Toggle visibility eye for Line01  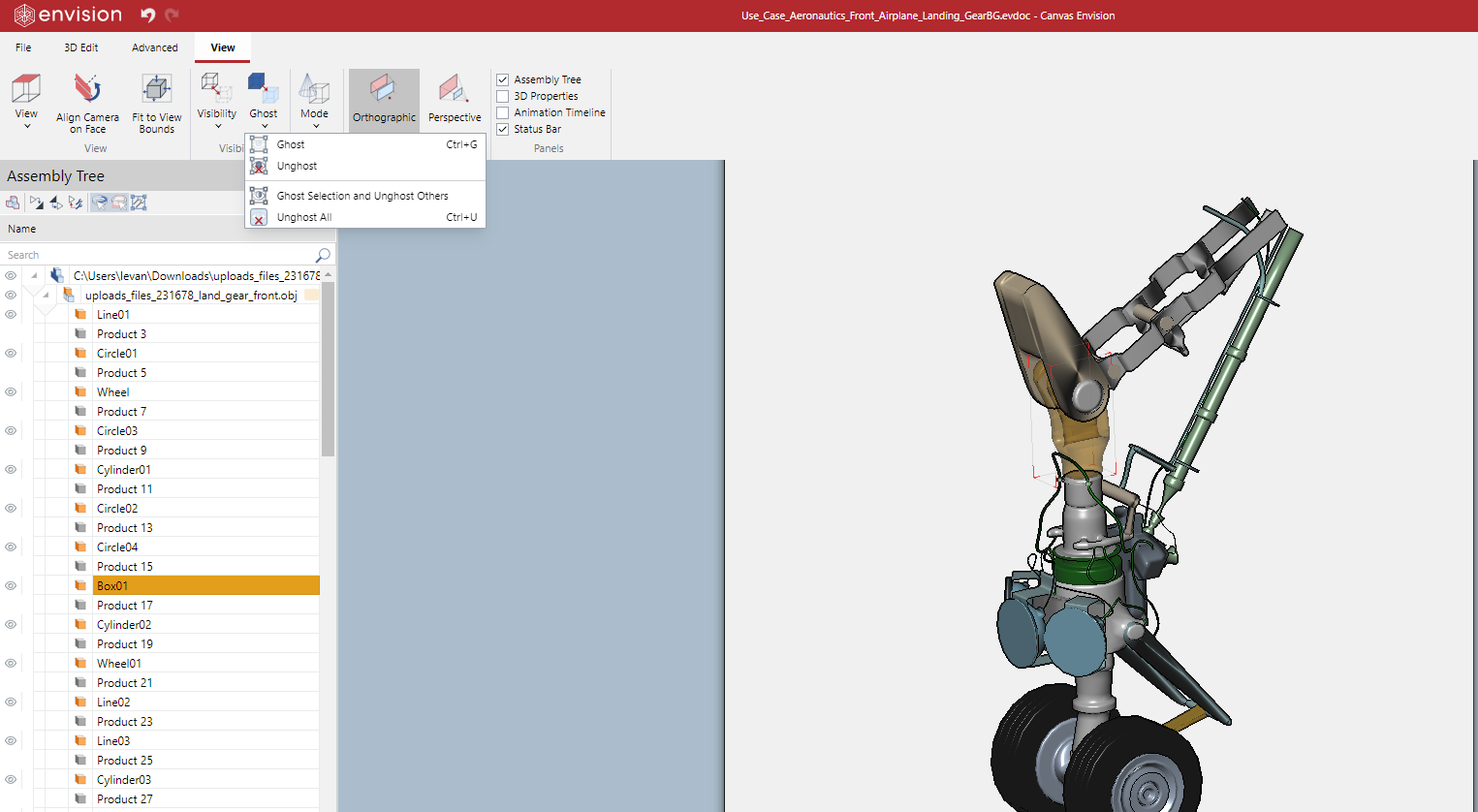tap(11, 314)
